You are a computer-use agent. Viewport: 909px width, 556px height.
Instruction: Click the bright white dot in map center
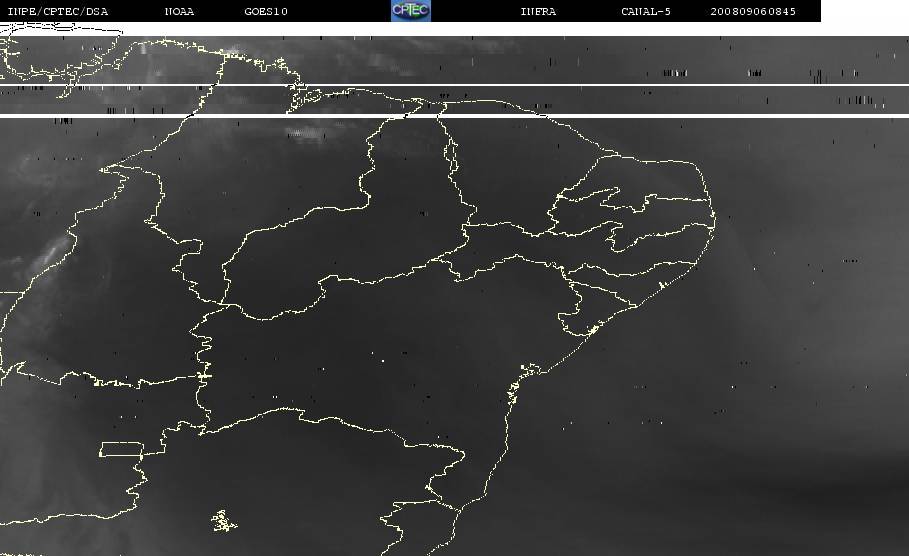tap(384, 358)
